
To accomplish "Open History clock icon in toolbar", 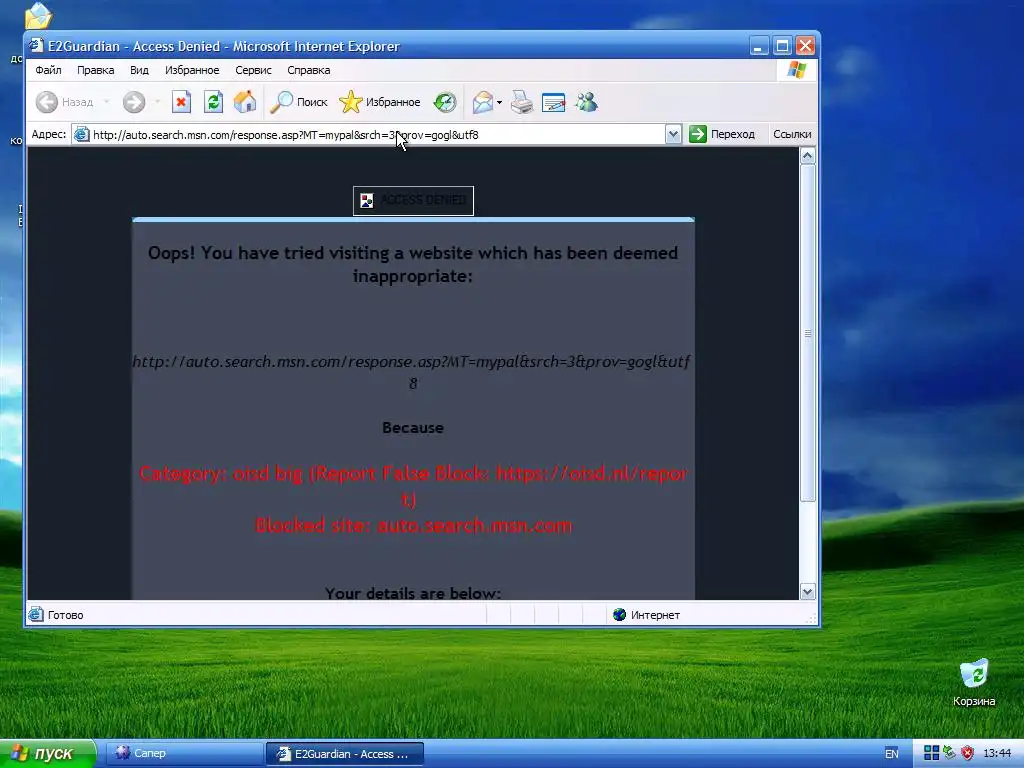I will tap(445, 102).
